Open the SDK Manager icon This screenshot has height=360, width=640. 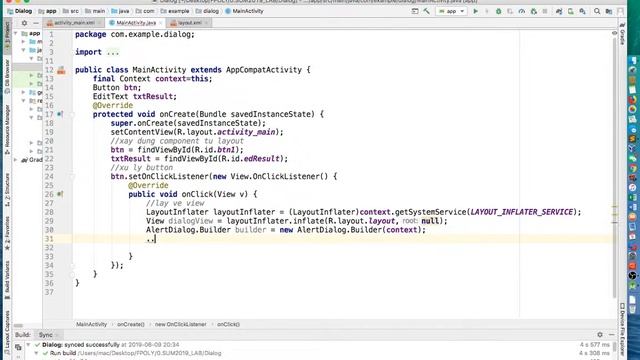[582, 11]
